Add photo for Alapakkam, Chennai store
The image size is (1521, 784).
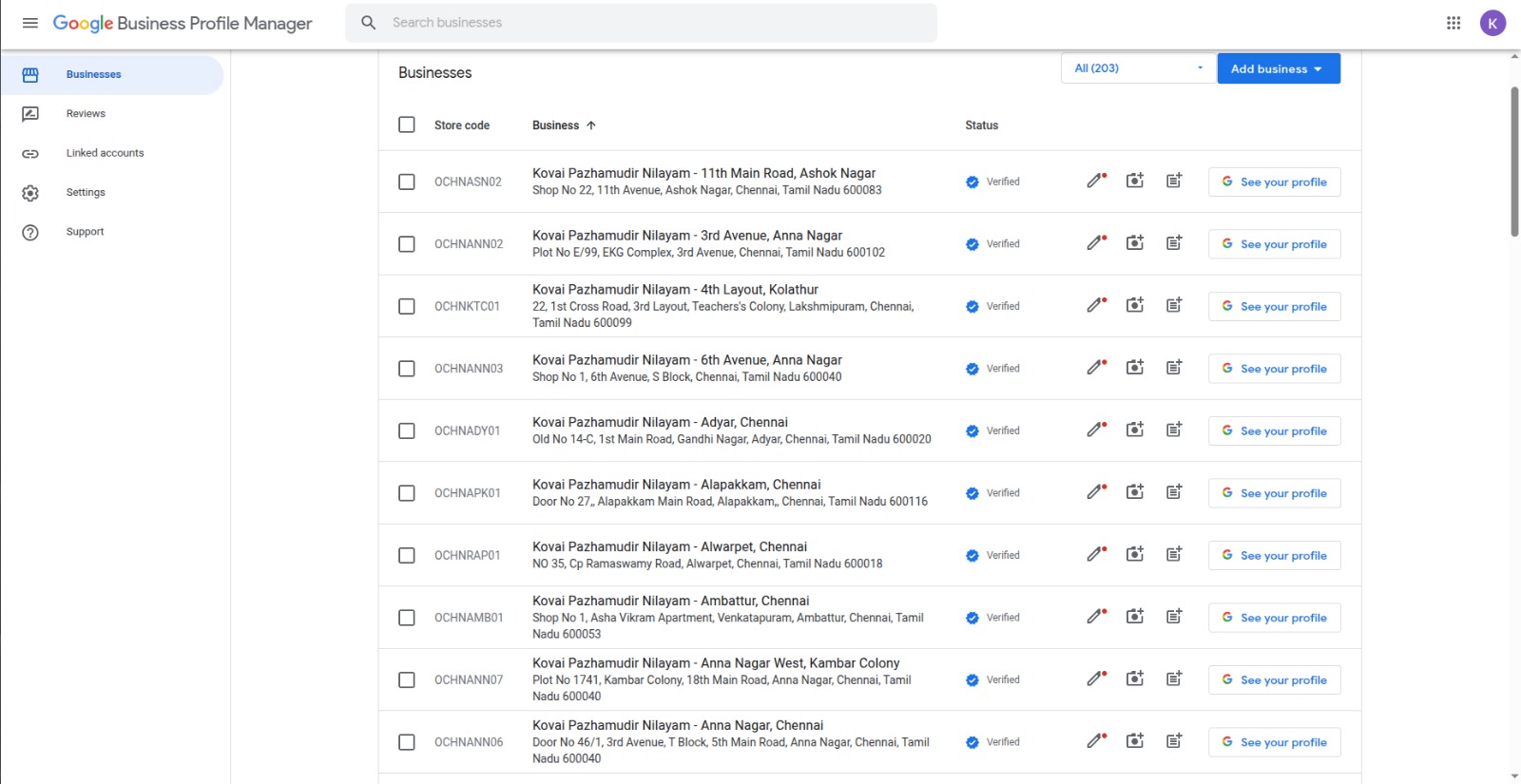point(1135,492)
